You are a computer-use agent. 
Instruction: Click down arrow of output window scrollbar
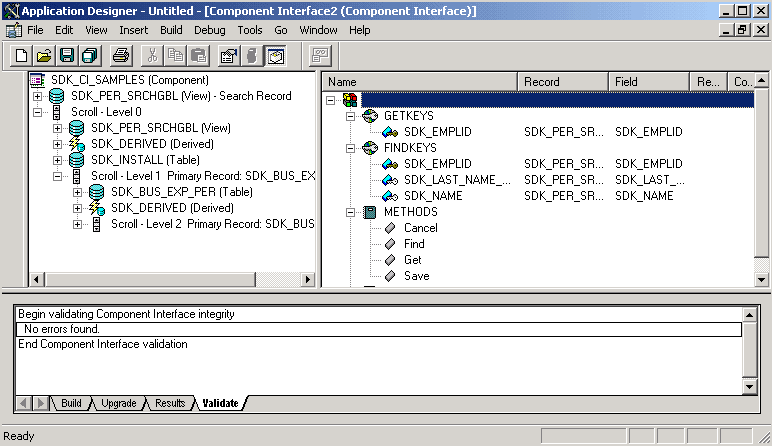[749, 387]
